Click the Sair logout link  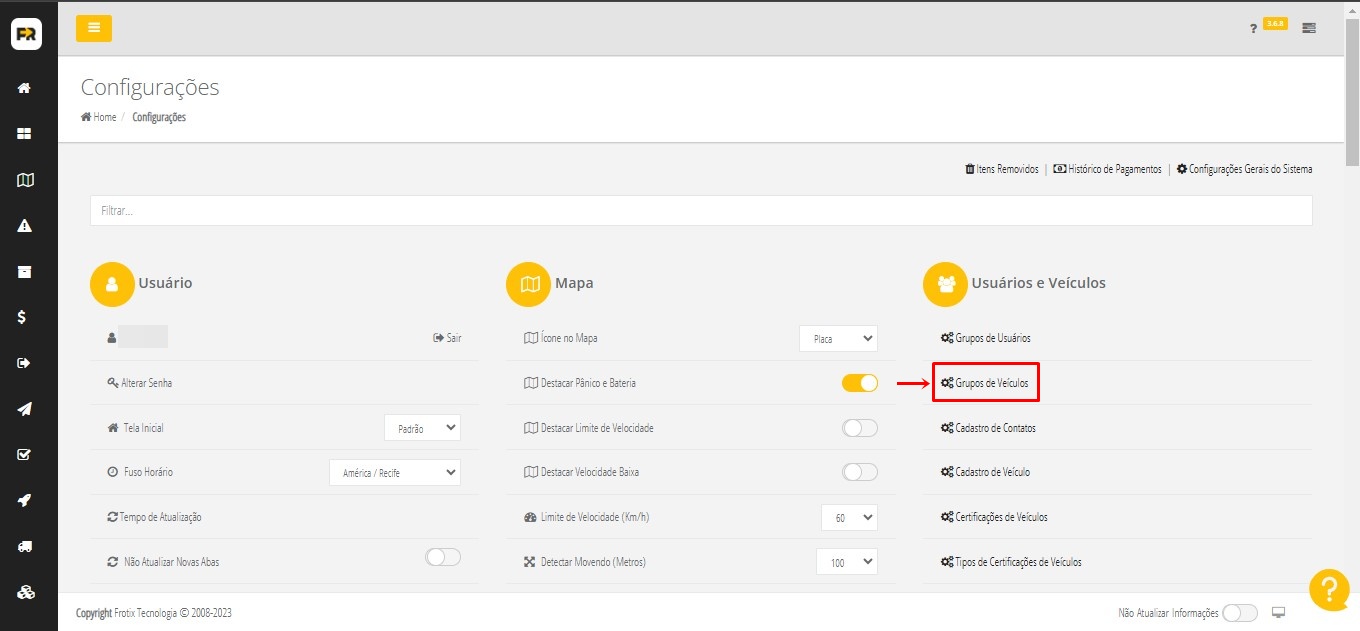click(447, 338)
